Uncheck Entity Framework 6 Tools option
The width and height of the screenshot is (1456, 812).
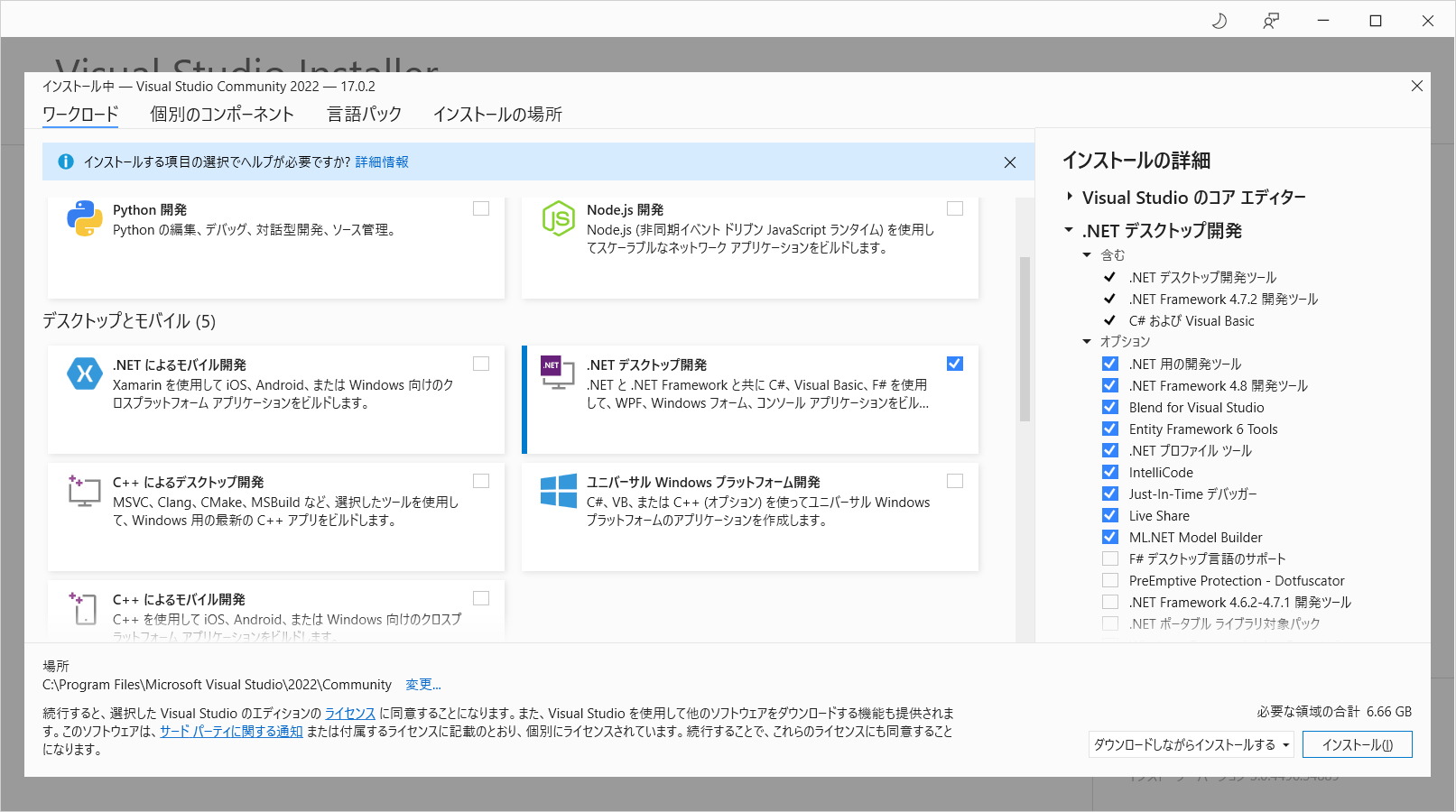[1110, 429]
